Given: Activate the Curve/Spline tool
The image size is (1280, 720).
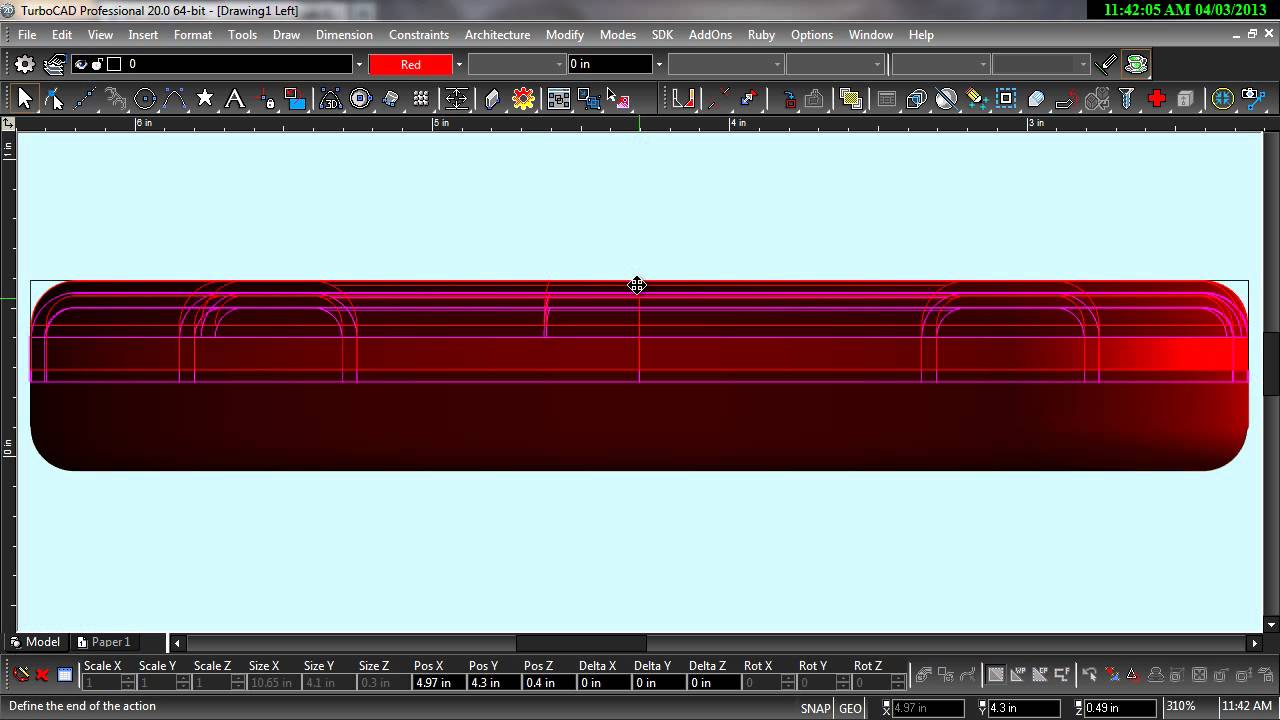Looking at the screenshot, I should [x=175, y=98].
